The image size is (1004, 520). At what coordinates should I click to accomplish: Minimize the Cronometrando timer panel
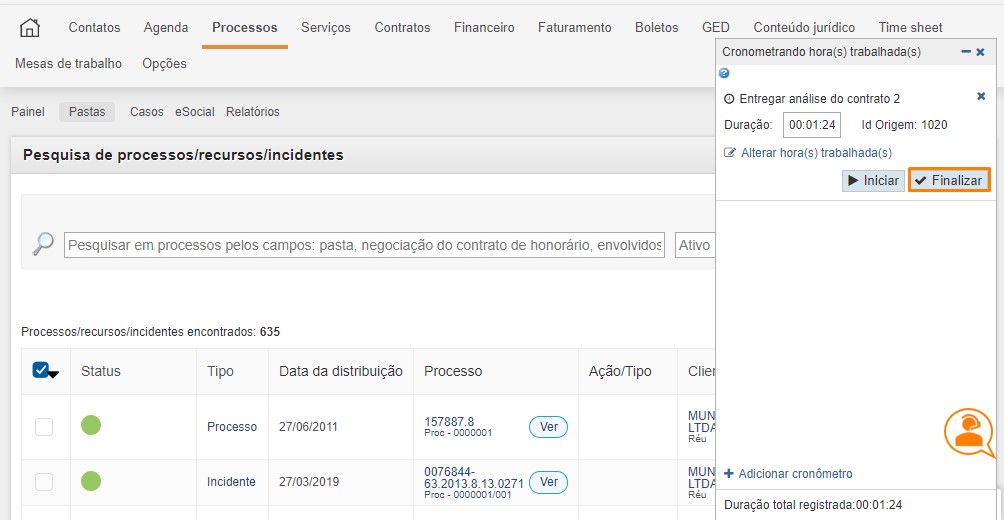pyautogui.click(x=965, y=51)
